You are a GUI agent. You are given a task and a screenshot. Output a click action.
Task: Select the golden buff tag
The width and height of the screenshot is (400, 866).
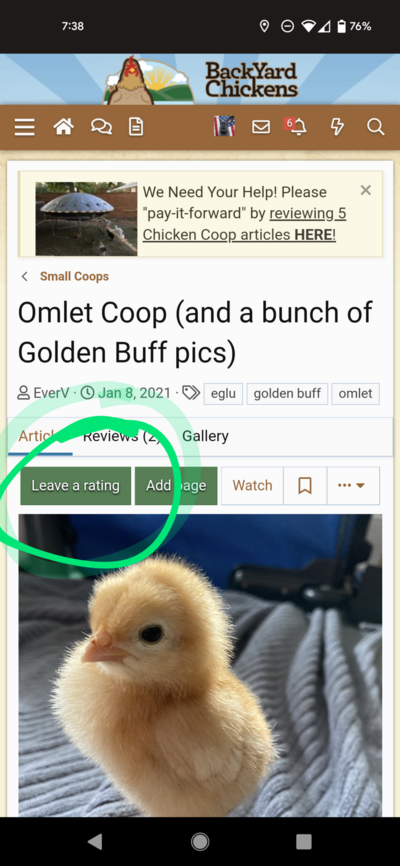pyautogui.click(x=287, y=394)
